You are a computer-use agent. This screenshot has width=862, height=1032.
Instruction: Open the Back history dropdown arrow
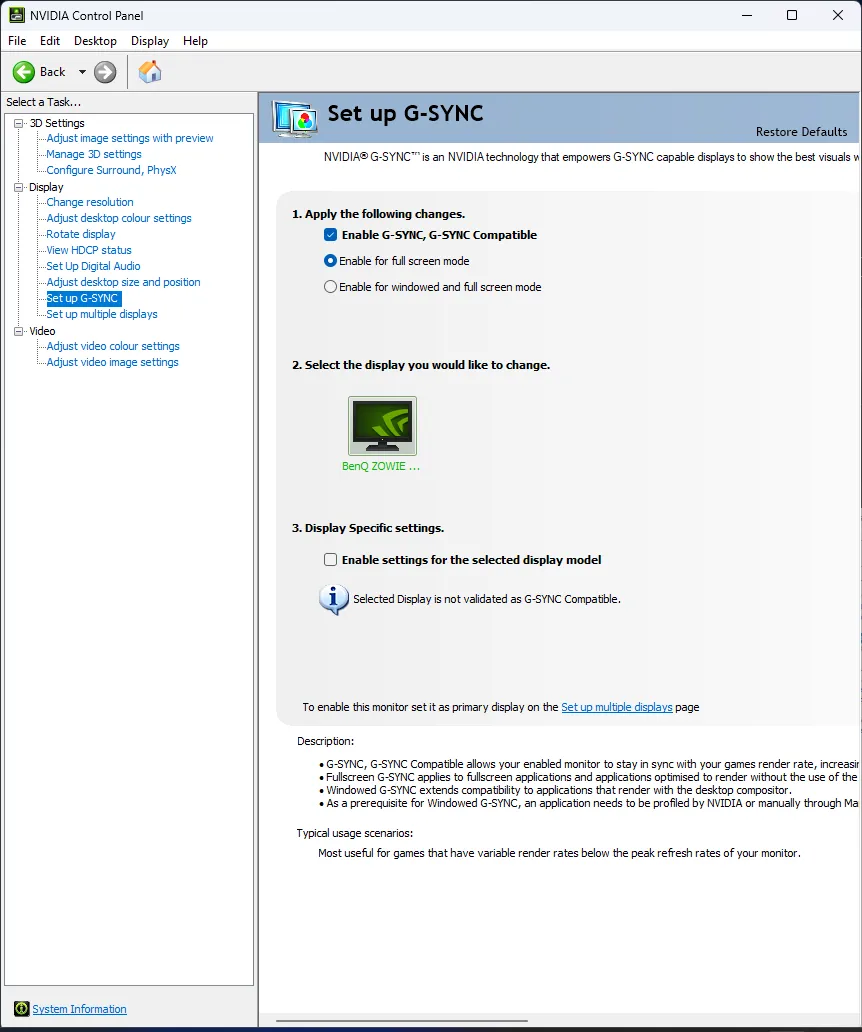(x=82, y=72)
